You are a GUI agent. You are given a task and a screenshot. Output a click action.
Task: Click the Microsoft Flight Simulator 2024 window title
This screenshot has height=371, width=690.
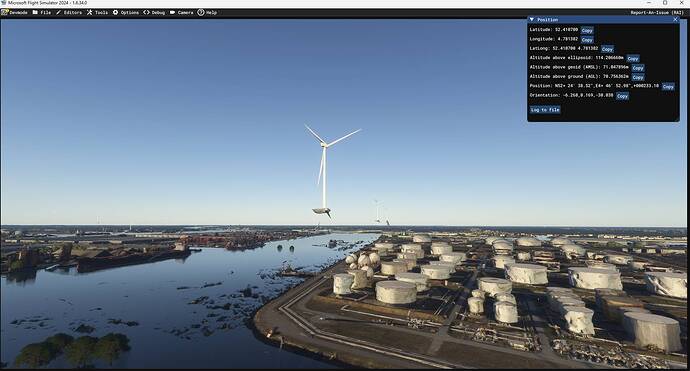[x=47, y=3]
